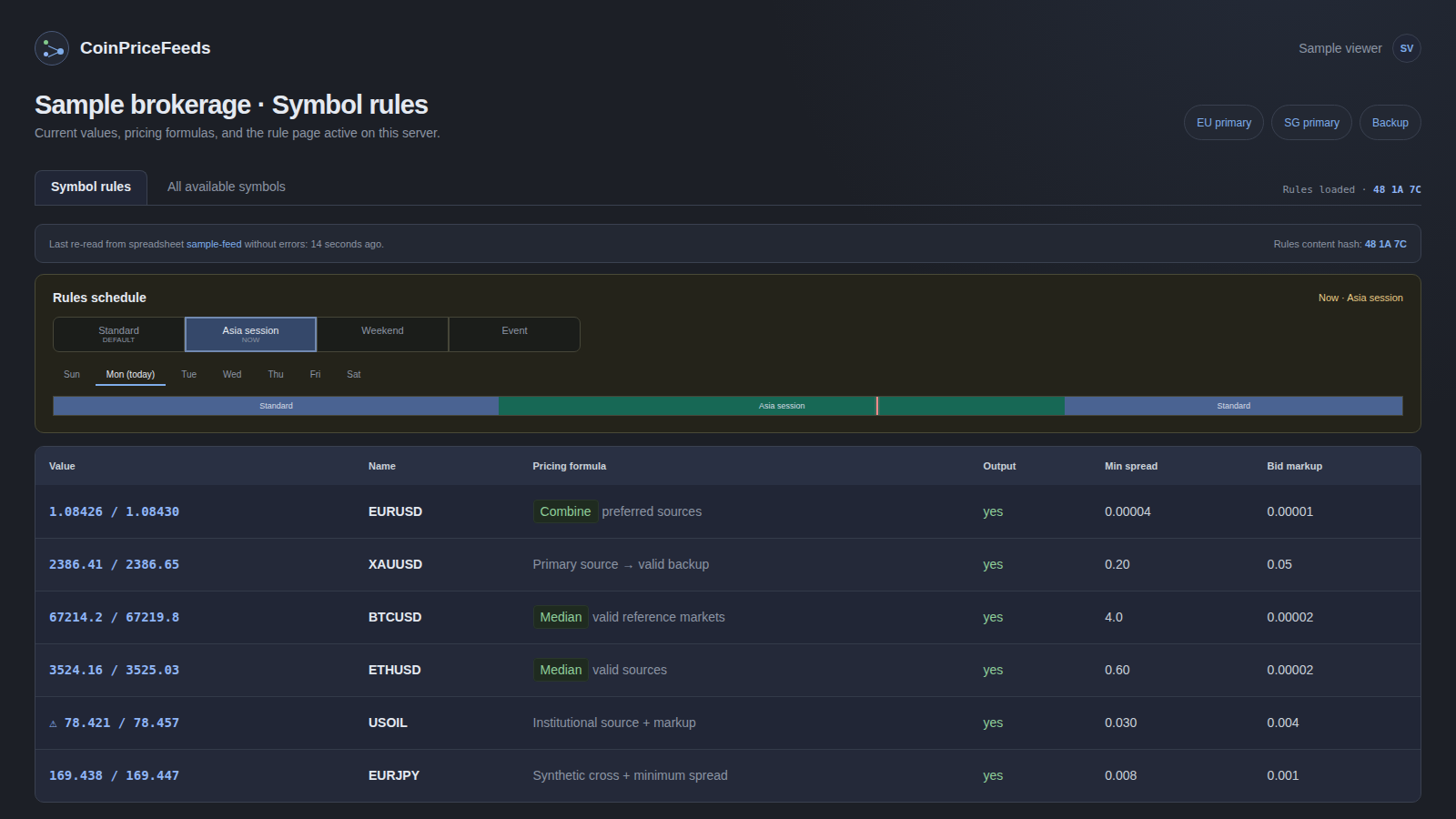Click the Min spread column header
Viewport: 1456px width, 819px height.
tap(1131, 466)
